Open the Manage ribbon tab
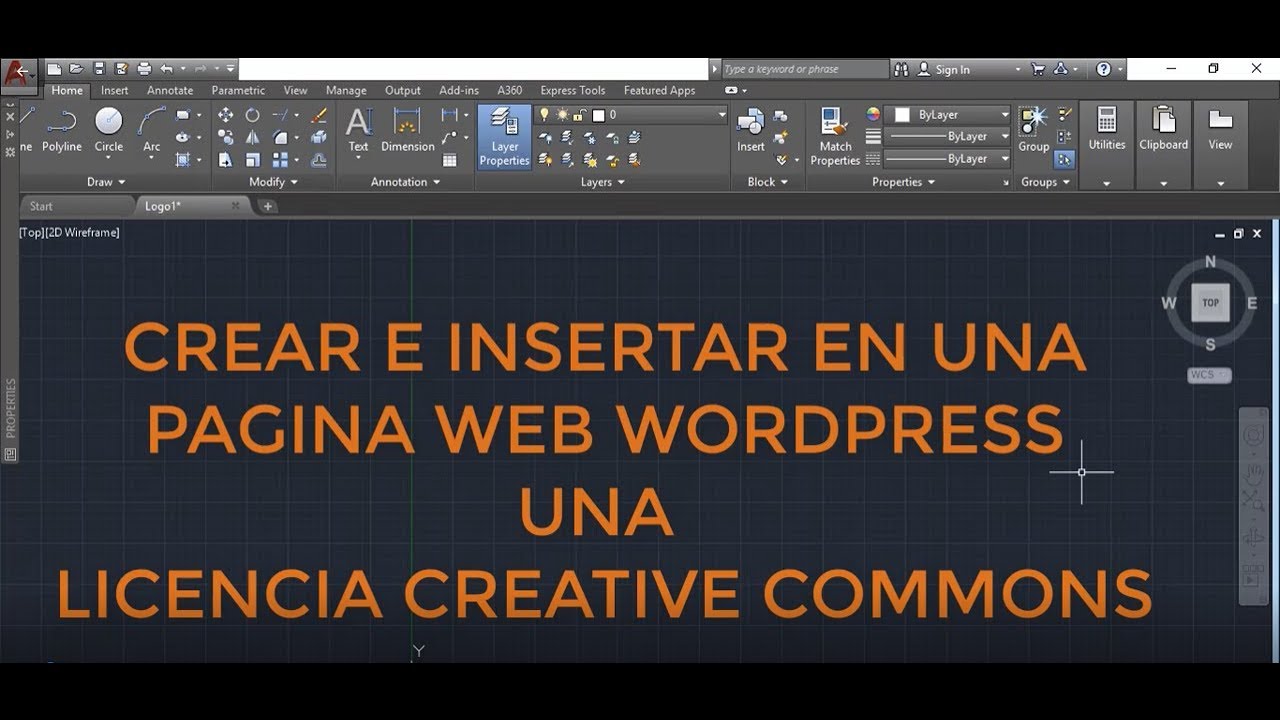Image resolution: width=1280 pixels, height=720 pixels. [x=346, y=90]
